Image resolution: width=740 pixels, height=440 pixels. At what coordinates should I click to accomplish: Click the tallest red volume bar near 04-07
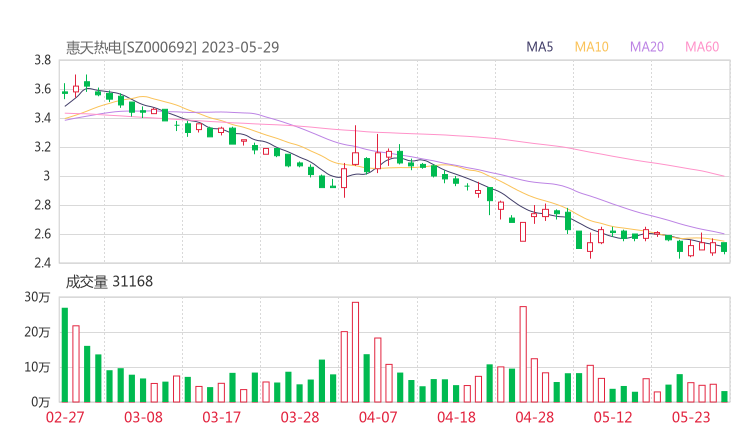[355, 352]
